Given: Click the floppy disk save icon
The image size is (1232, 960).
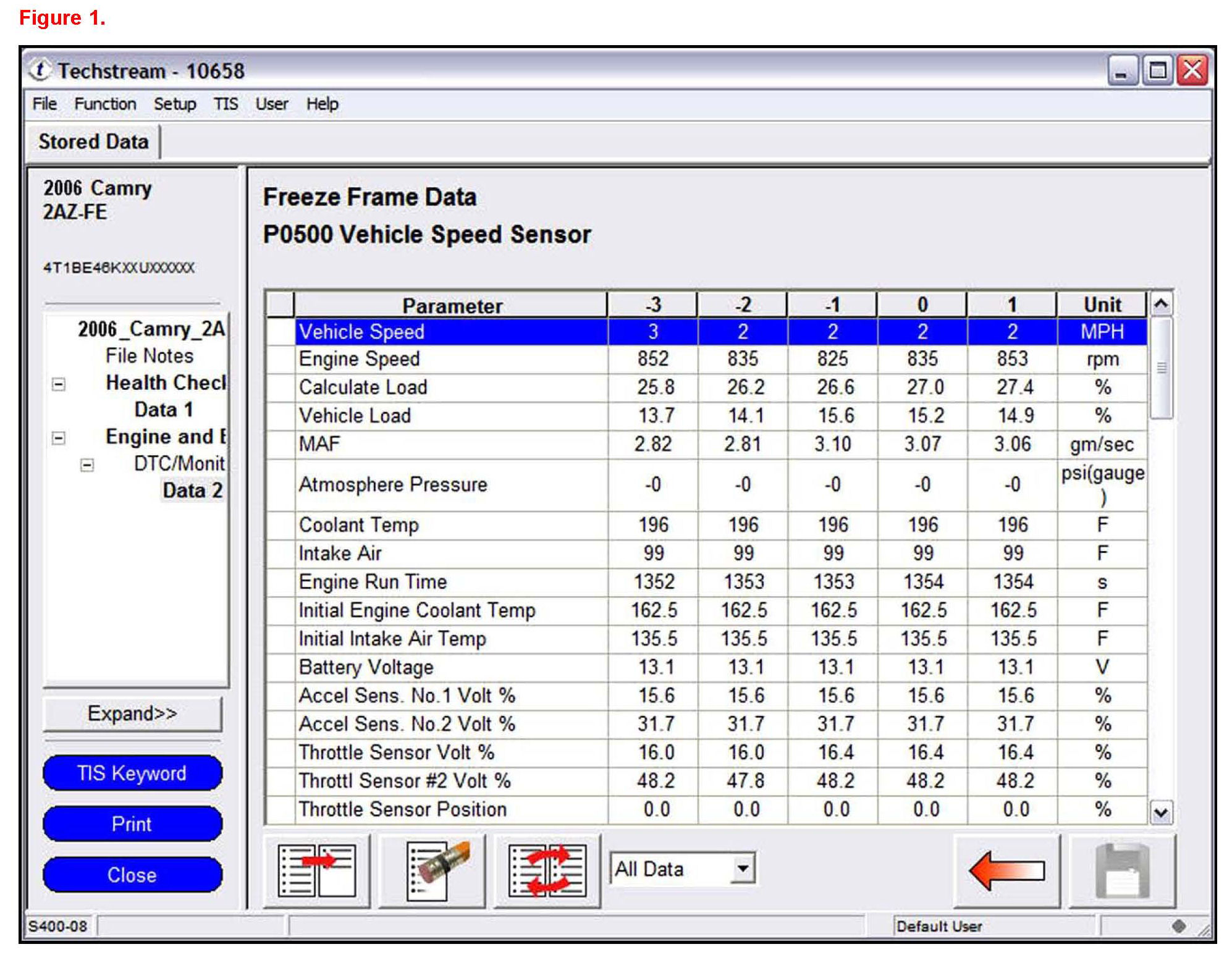Looking at the screenshot, I should tap(1121, 870).
